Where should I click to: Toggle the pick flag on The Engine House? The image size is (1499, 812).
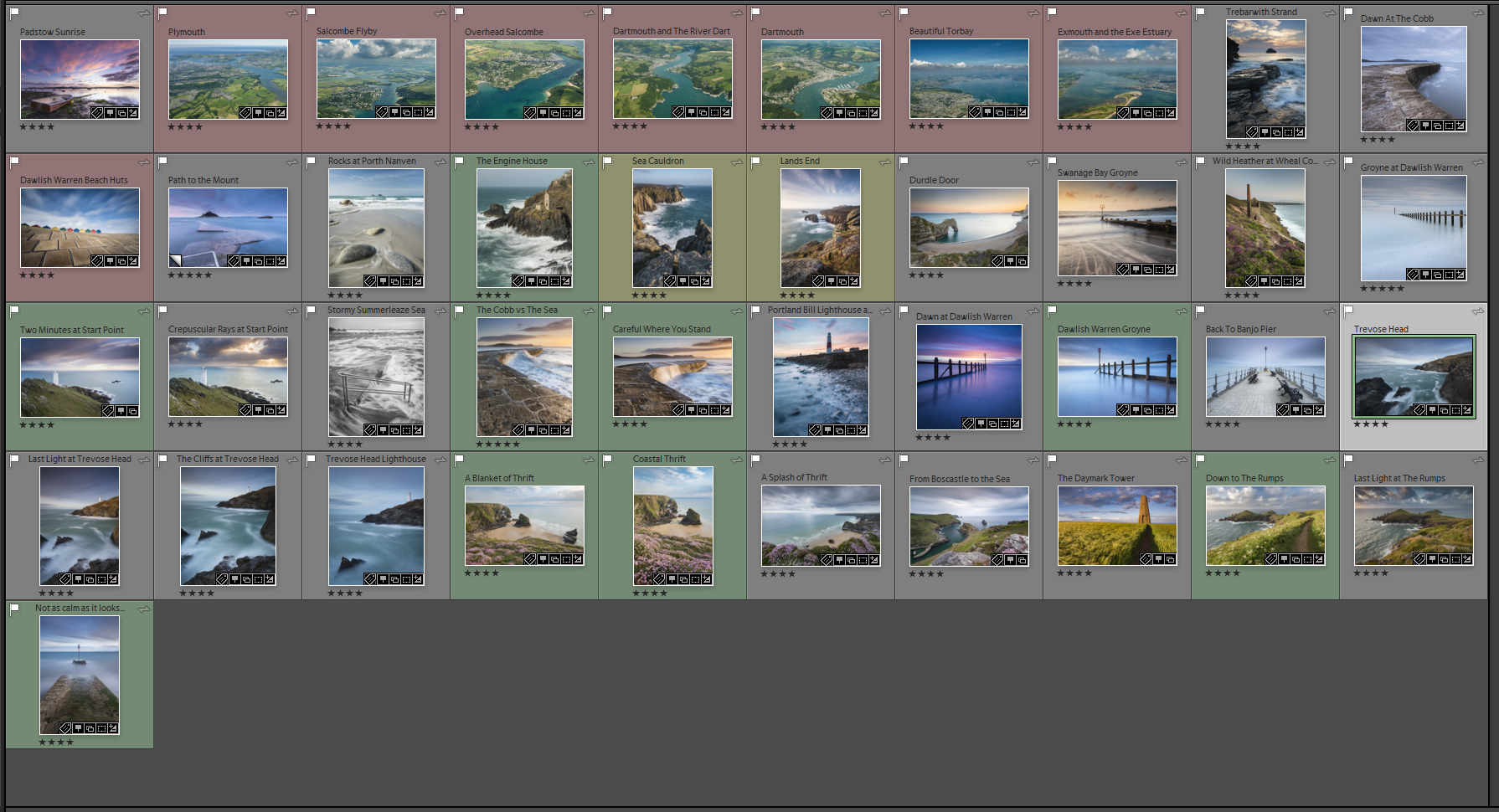coord(459,162)
